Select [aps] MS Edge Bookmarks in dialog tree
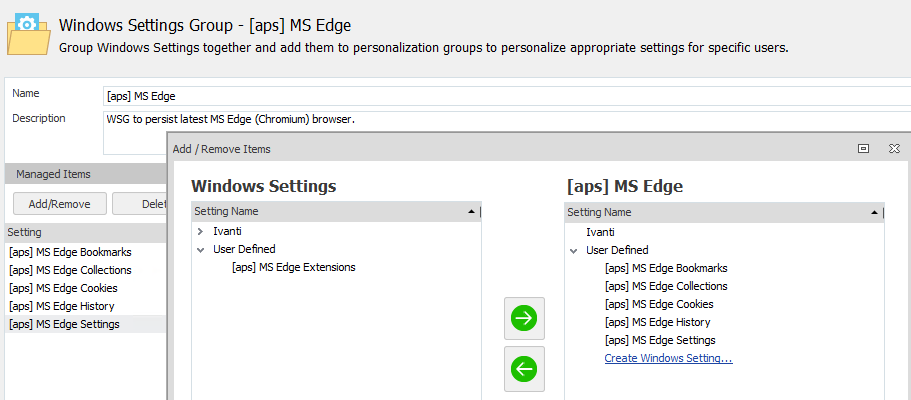The image size is (911, 400). click(x=666, y=268)
